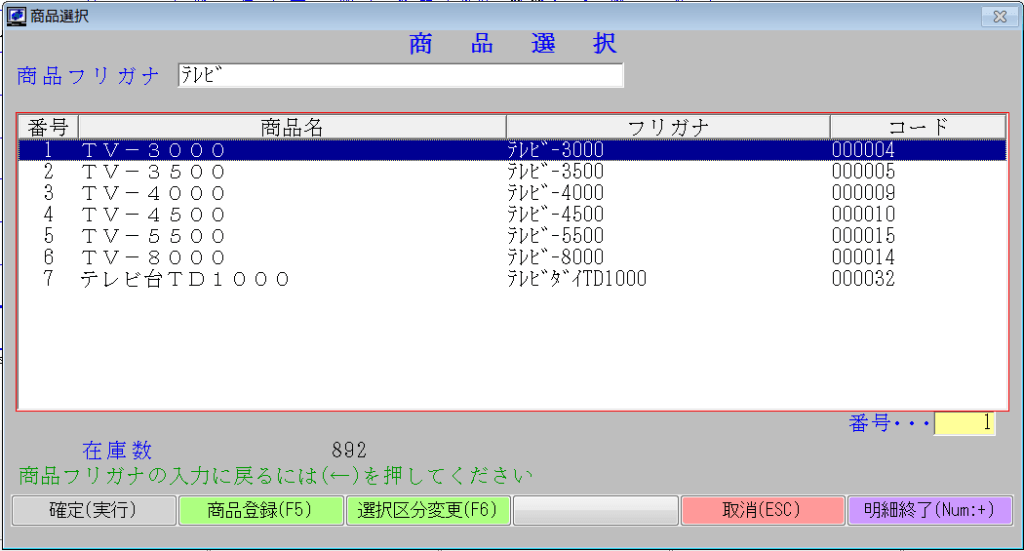Click furigana cell ﾃﾚﾋﾞ-4000
This screenshot has width=1024, height=551.
556,193
